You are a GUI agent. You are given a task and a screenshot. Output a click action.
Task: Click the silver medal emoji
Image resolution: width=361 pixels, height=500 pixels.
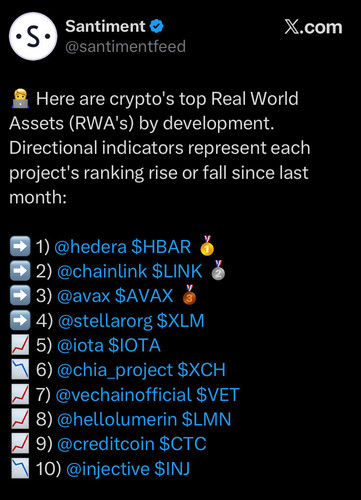[x=218, y=270]
